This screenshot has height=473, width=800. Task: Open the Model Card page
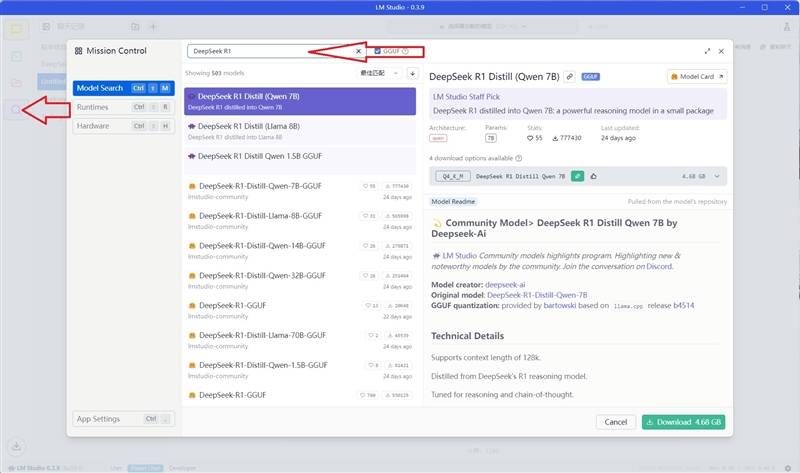(696, 77)
